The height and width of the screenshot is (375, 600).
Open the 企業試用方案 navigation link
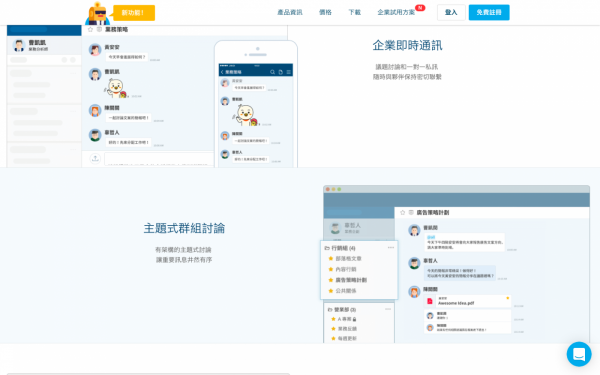coord(396,12)
